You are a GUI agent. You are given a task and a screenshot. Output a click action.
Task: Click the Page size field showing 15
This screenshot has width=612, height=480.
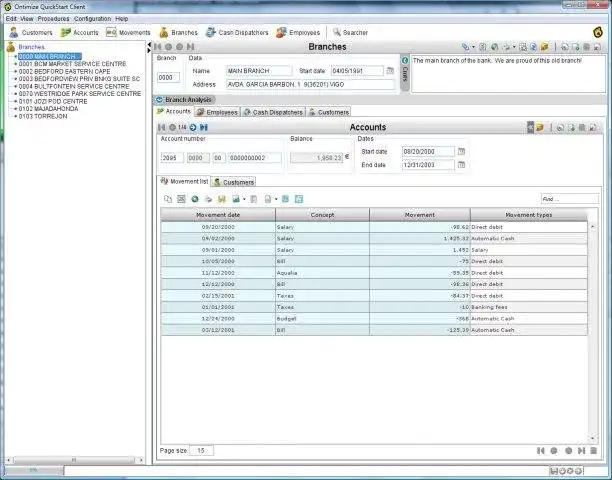tap(201, 451)
